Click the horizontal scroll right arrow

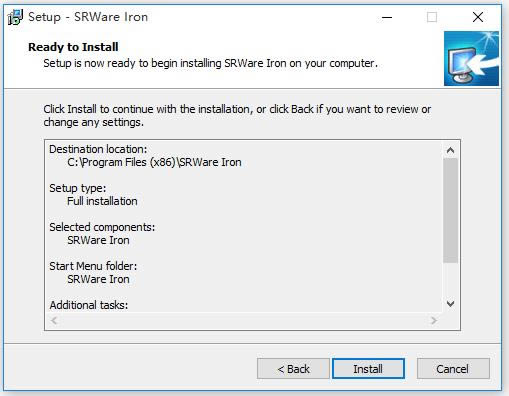coord(433,321)
